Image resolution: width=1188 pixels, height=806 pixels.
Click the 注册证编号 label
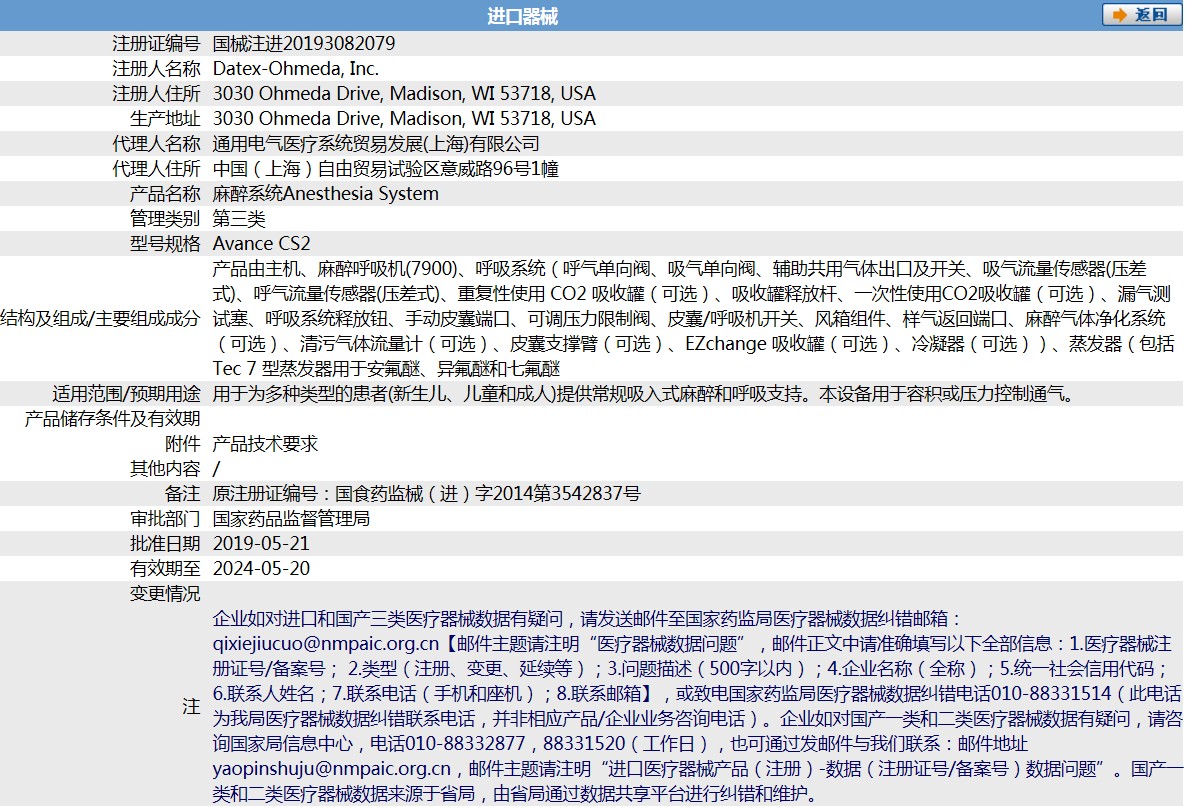tap(156, 43)
